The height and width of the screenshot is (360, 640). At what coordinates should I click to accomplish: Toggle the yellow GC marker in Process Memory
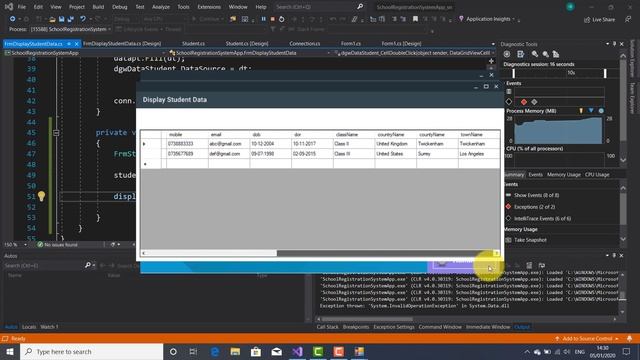click(581, 111)
